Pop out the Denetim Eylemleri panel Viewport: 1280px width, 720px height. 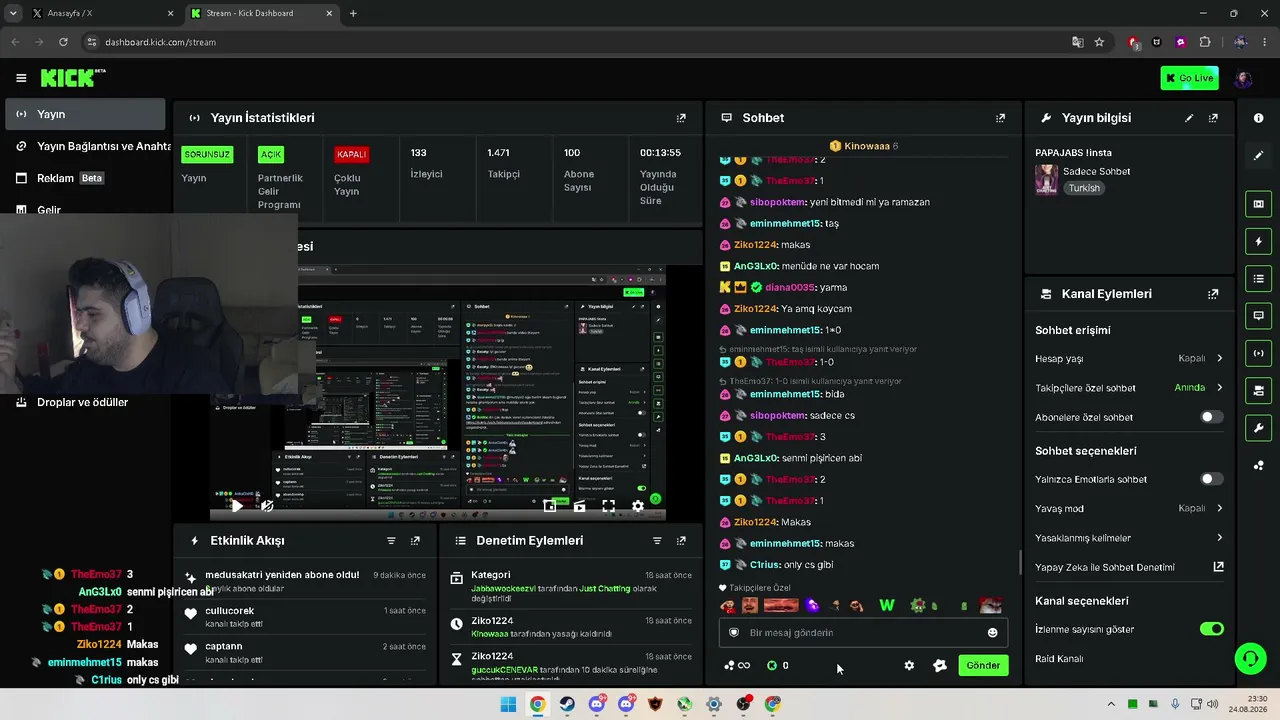point(681,541)
